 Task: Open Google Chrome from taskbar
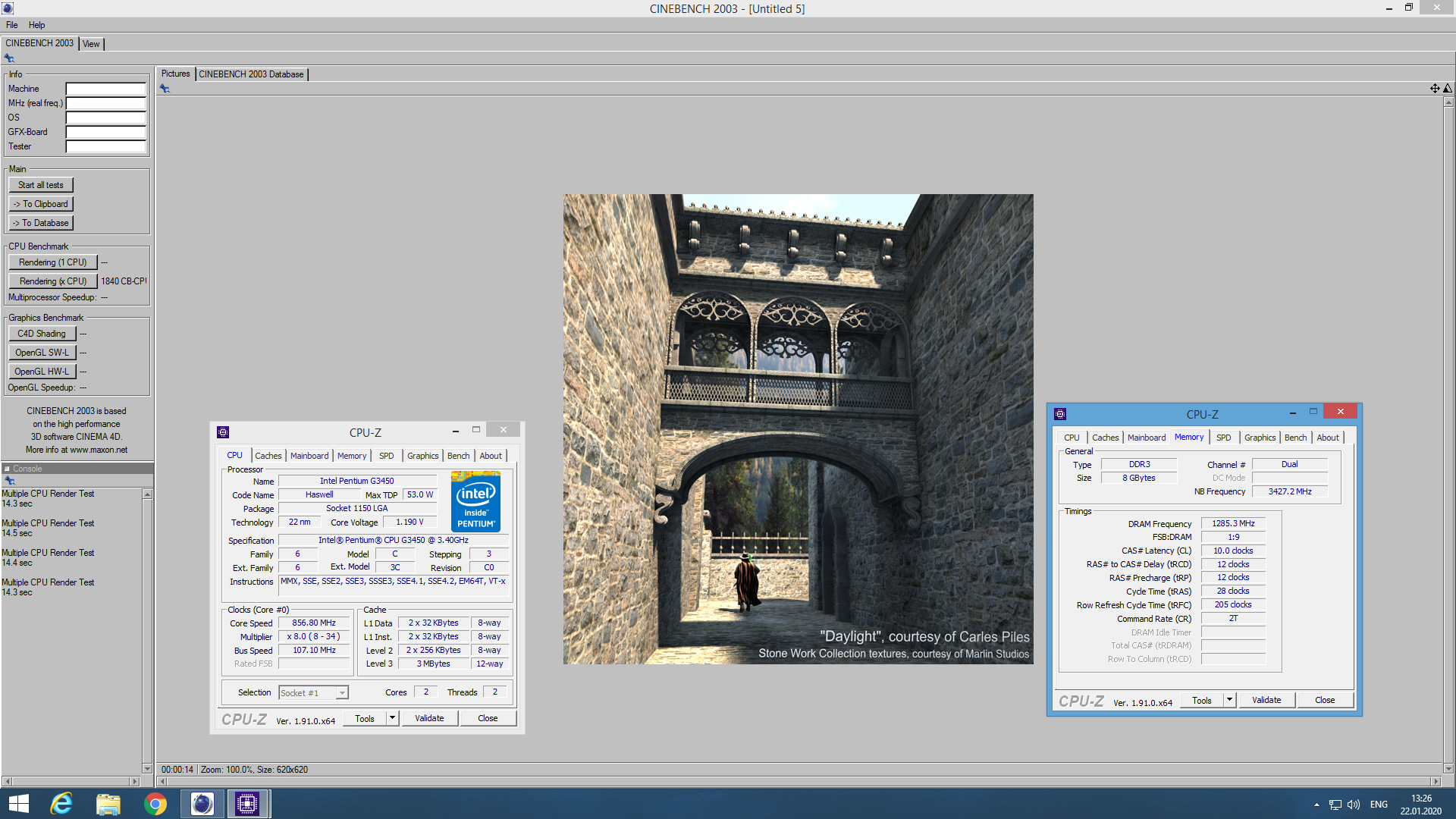155,804
